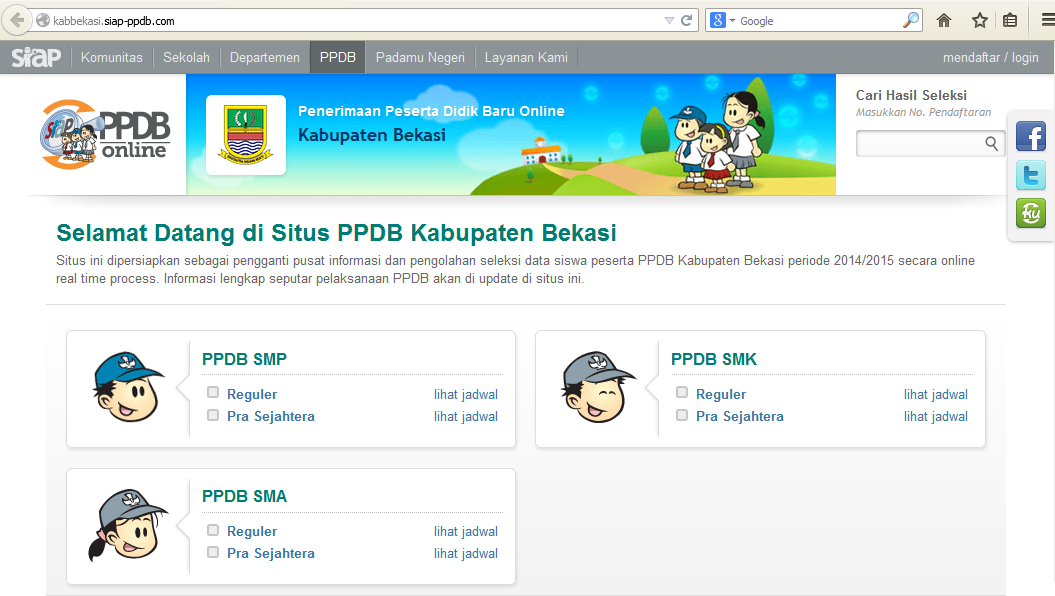Click the magnifier icon in Cari Hasil Seleksi

(991, 143)
